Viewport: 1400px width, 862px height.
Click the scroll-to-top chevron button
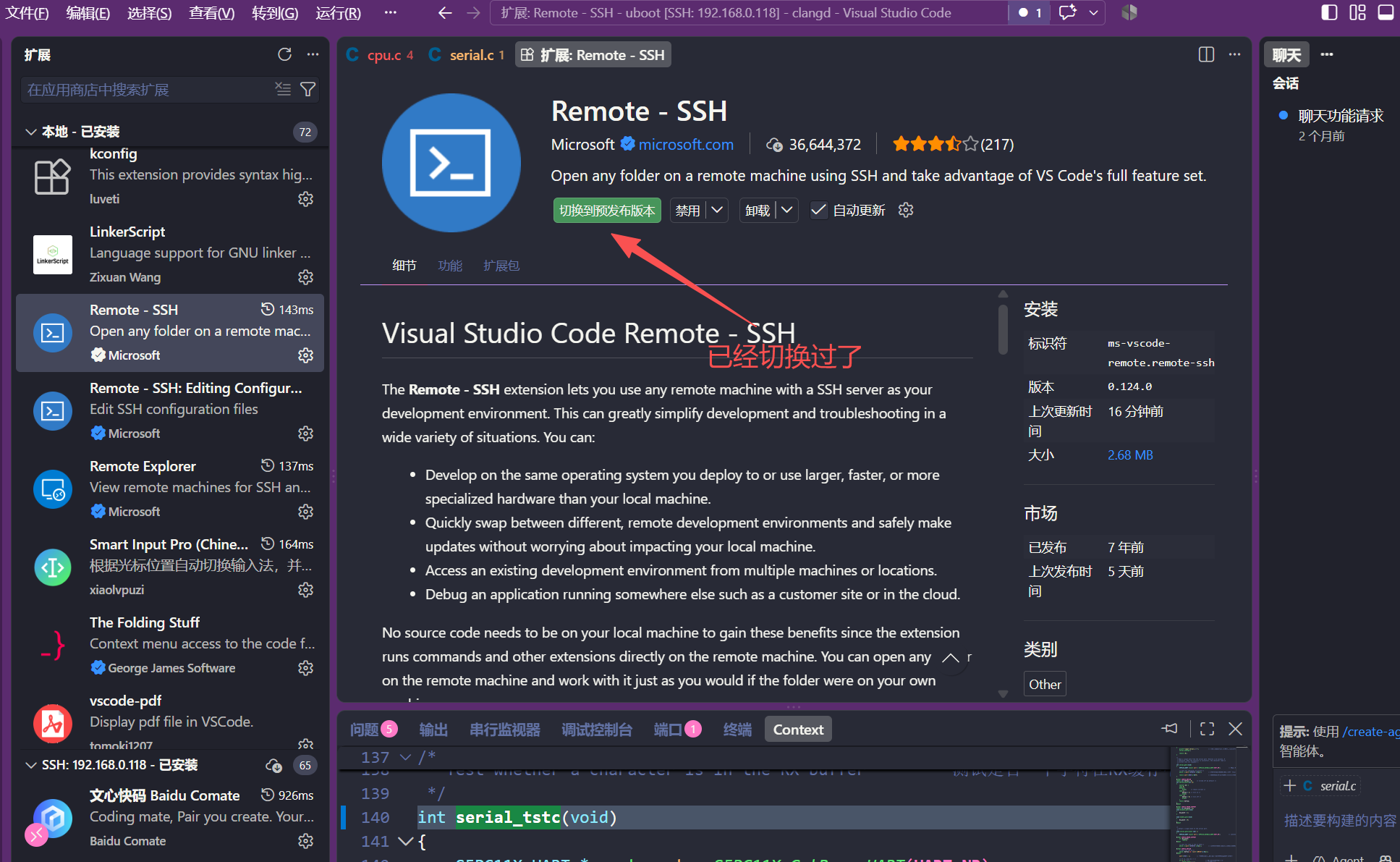tap(951, 658)
